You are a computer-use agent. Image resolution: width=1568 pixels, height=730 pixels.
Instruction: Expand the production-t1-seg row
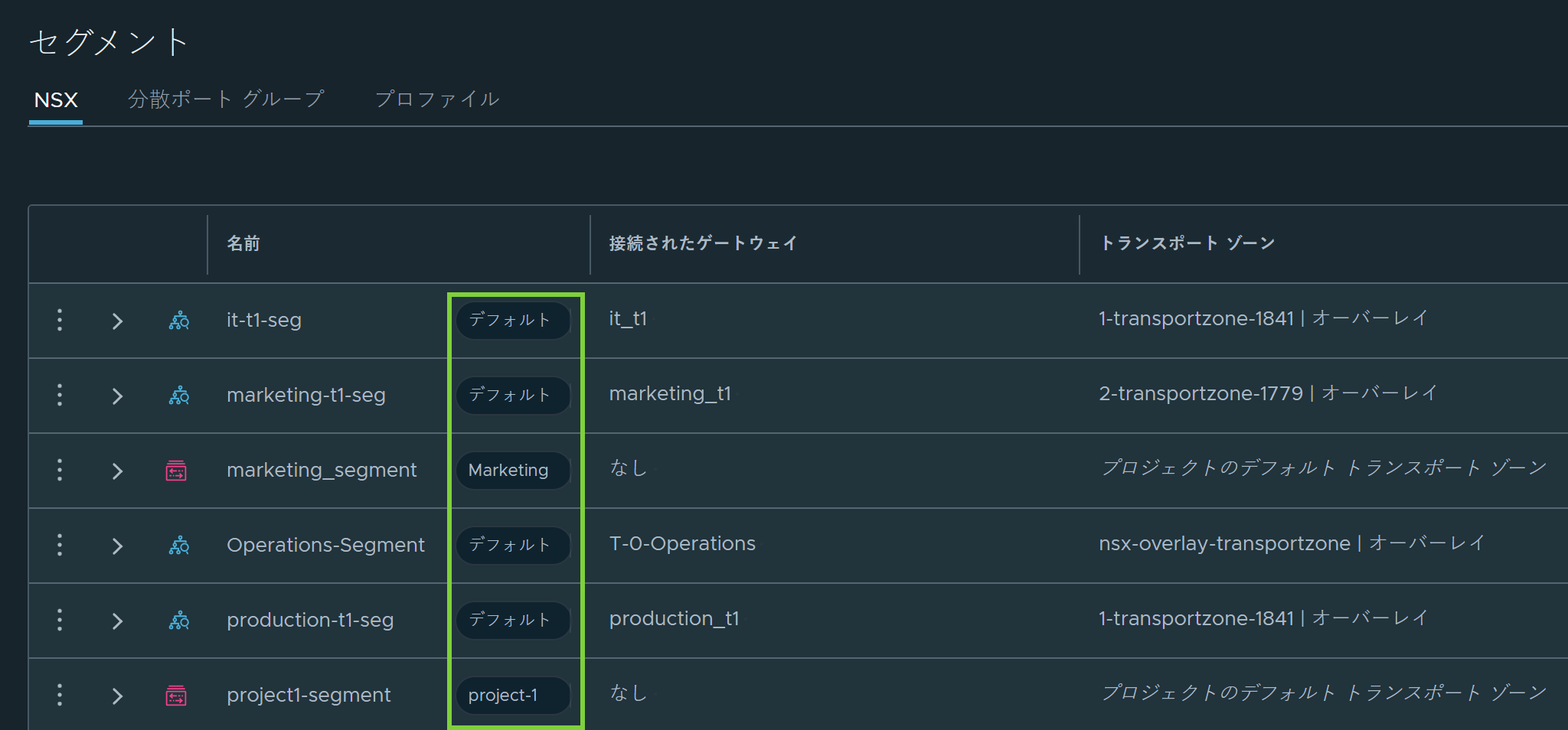tap(117, 621)
